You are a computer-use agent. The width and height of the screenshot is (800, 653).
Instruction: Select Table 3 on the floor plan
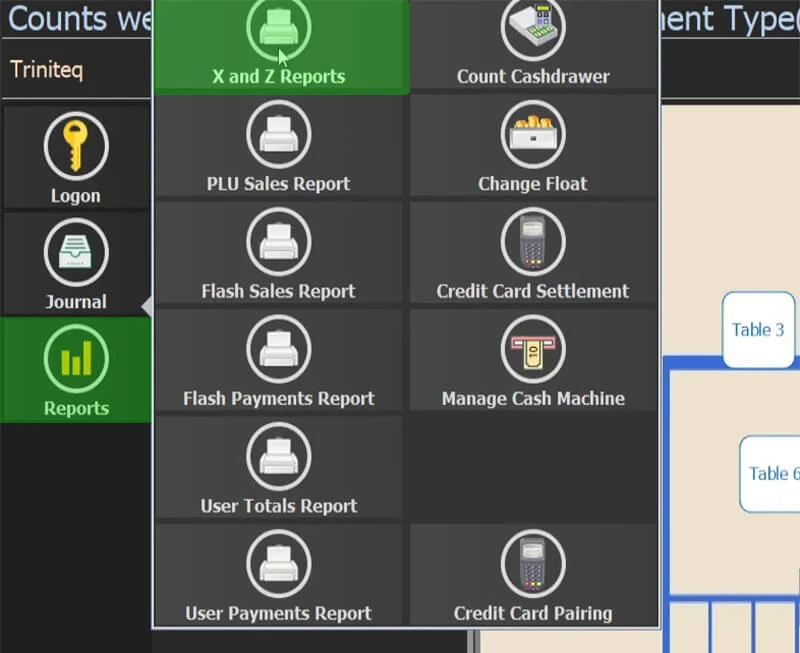pyautogui.click(x=758, y=330)
